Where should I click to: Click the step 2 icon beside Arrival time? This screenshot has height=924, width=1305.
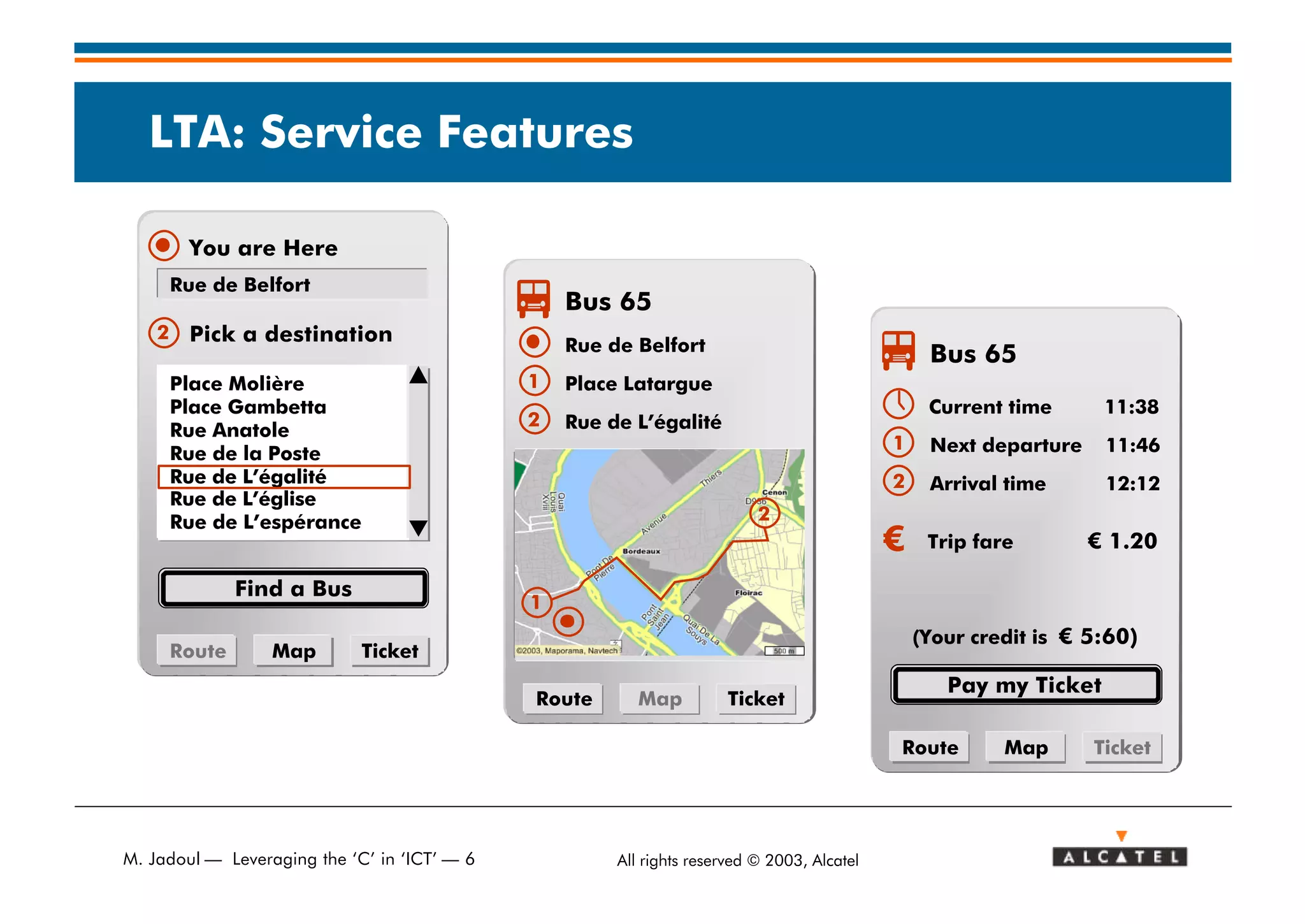point(898,480)
